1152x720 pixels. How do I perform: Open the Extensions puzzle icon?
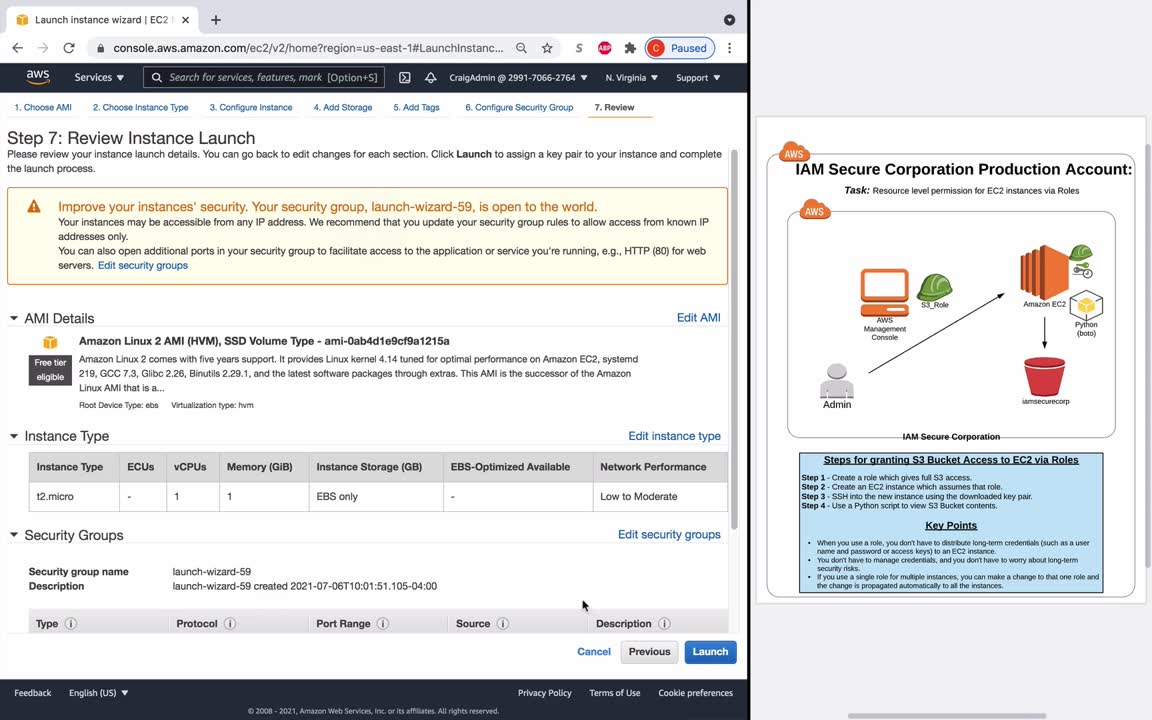630,48
